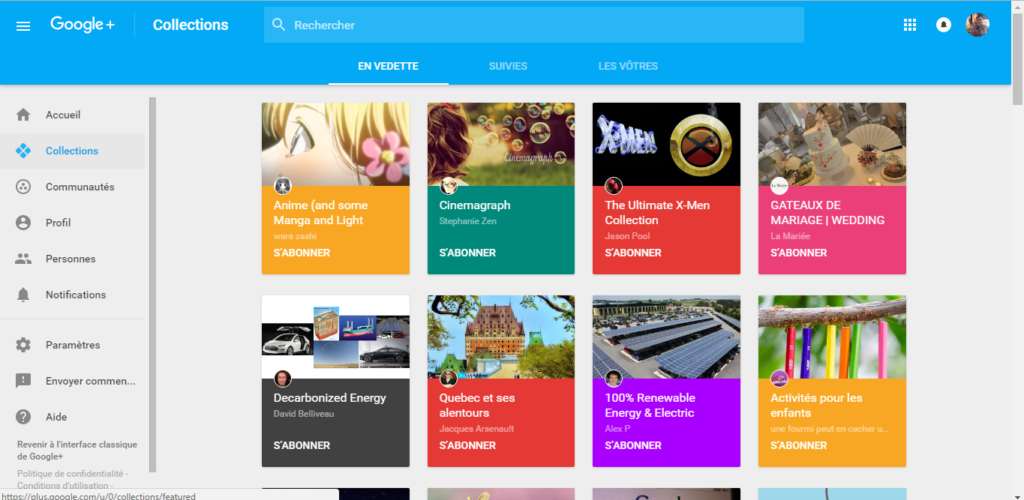The width and height of the screenshot is (1024, 500).
Task: Click Jacques Arsenault's avatar on Quebec card
Action: [448, 379]
